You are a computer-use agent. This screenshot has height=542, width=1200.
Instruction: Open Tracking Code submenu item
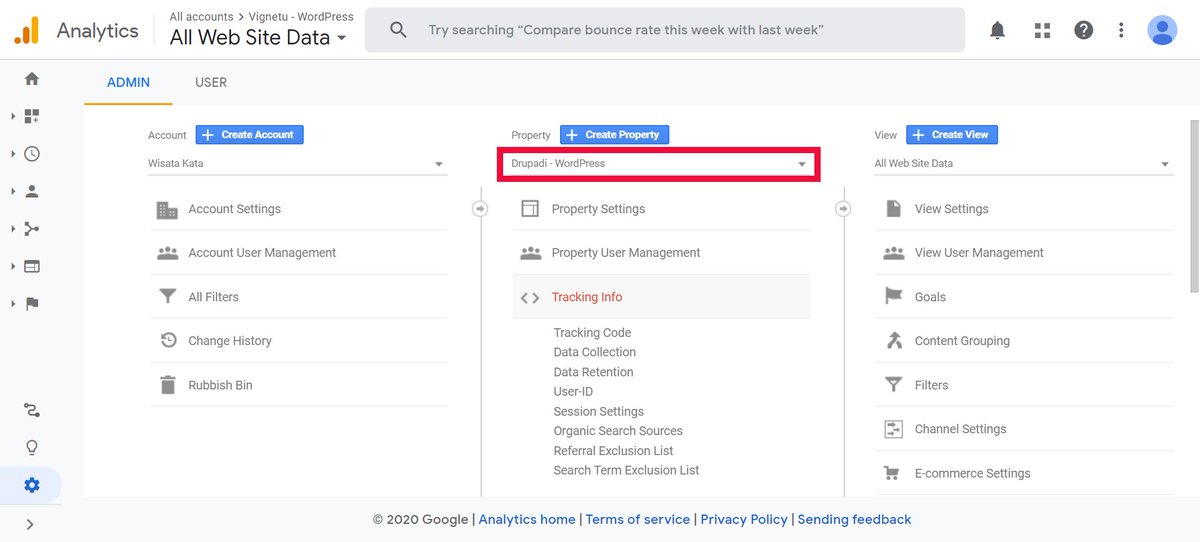tap(592, 333)
